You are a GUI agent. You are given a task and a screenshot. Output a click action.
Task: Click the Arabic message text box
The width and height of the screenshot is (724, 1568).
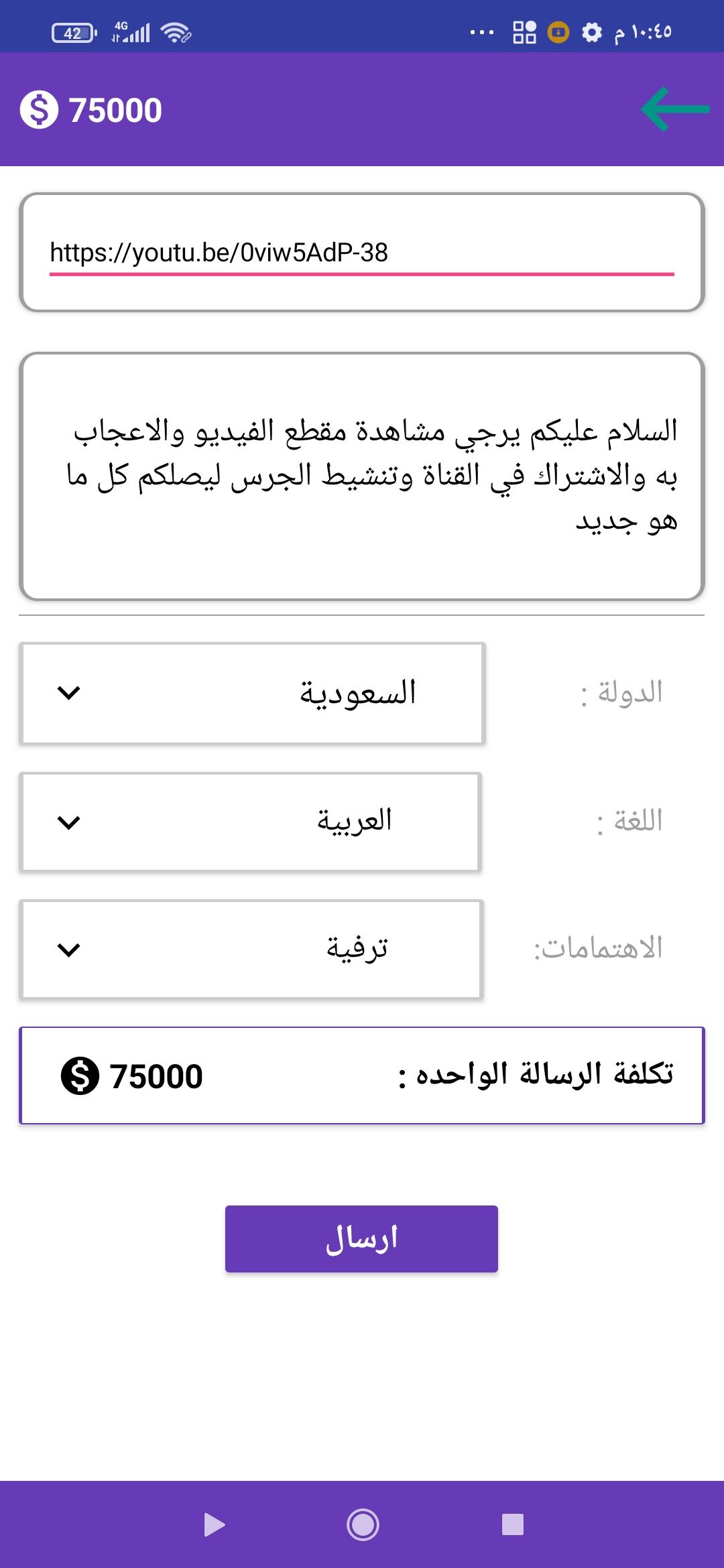362,476
